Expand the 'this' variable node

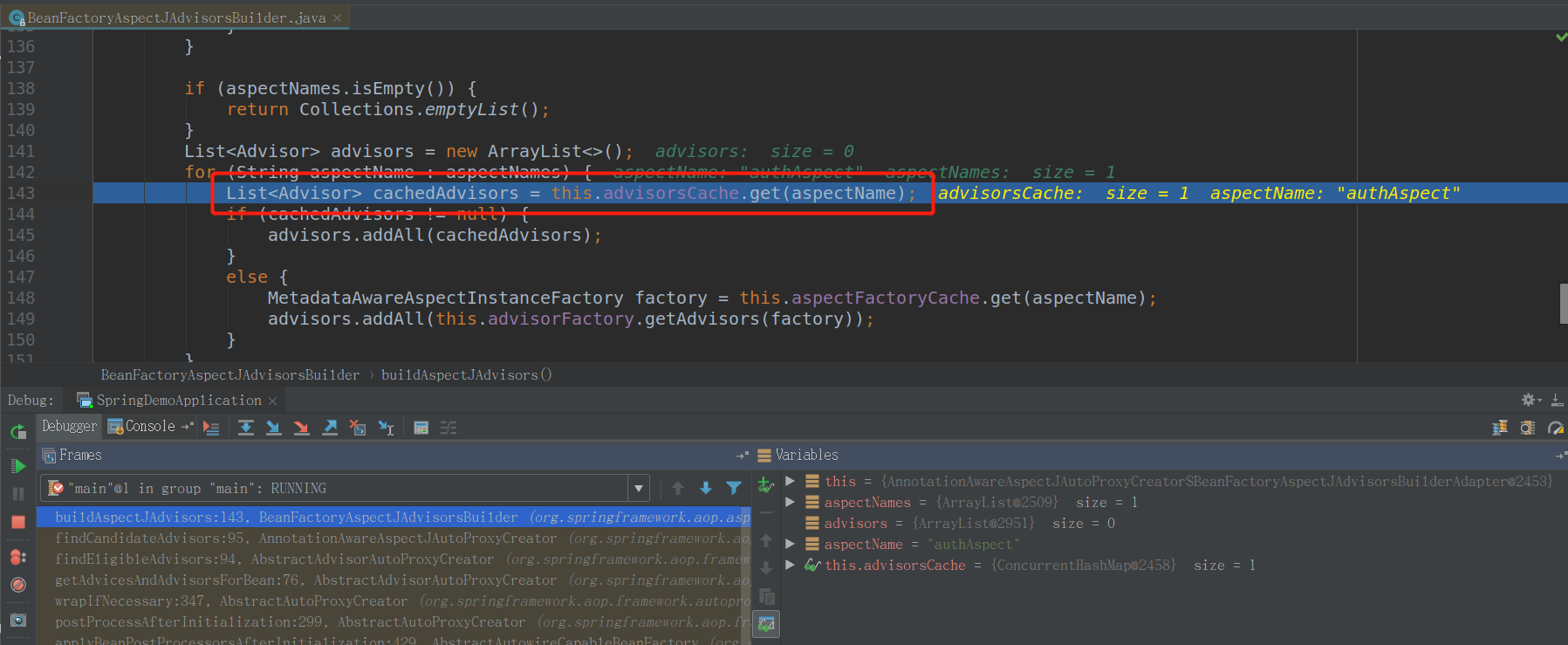790,481
